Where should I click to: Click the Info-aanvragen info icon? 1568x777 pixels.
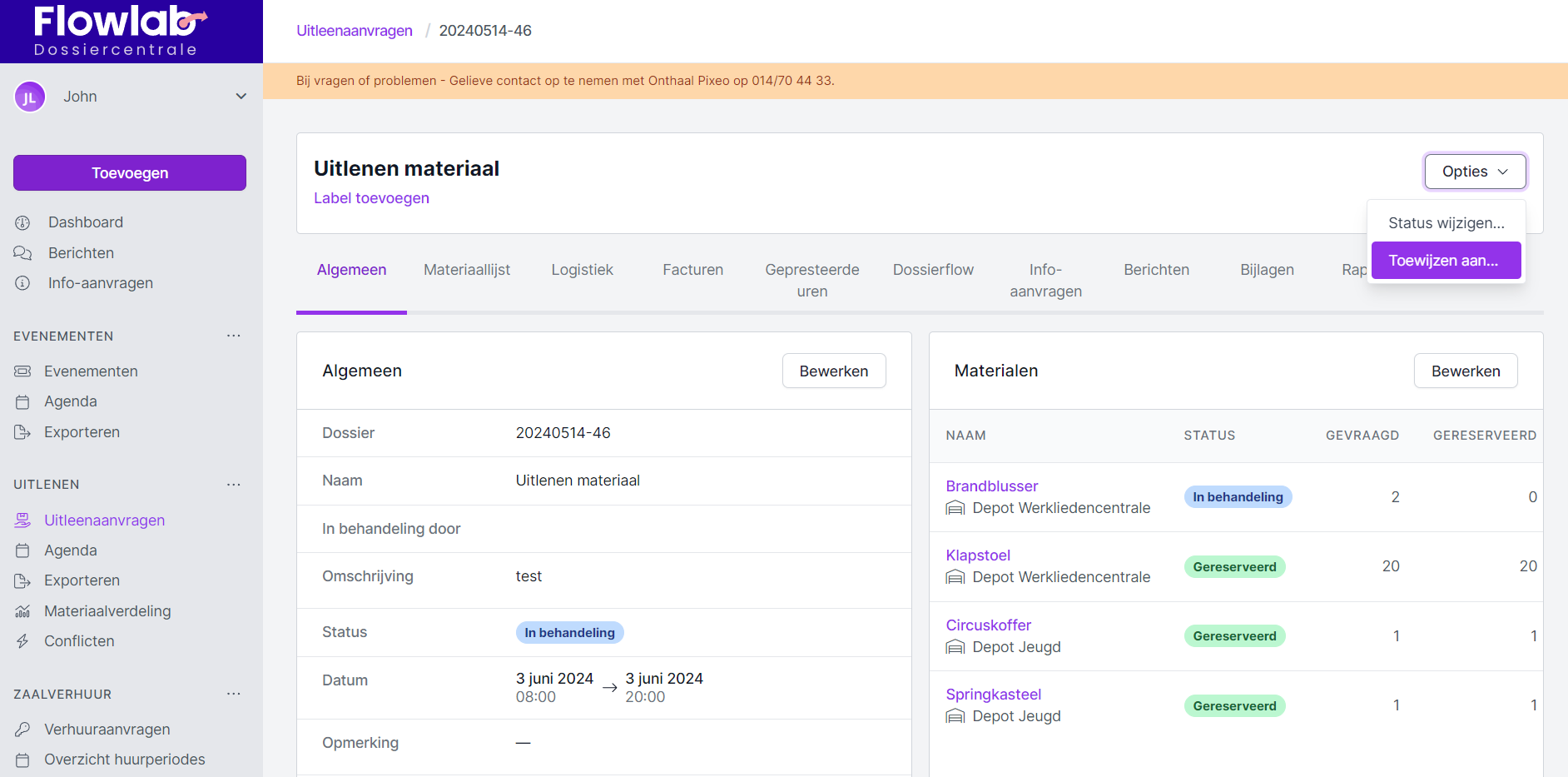[22, 283]
